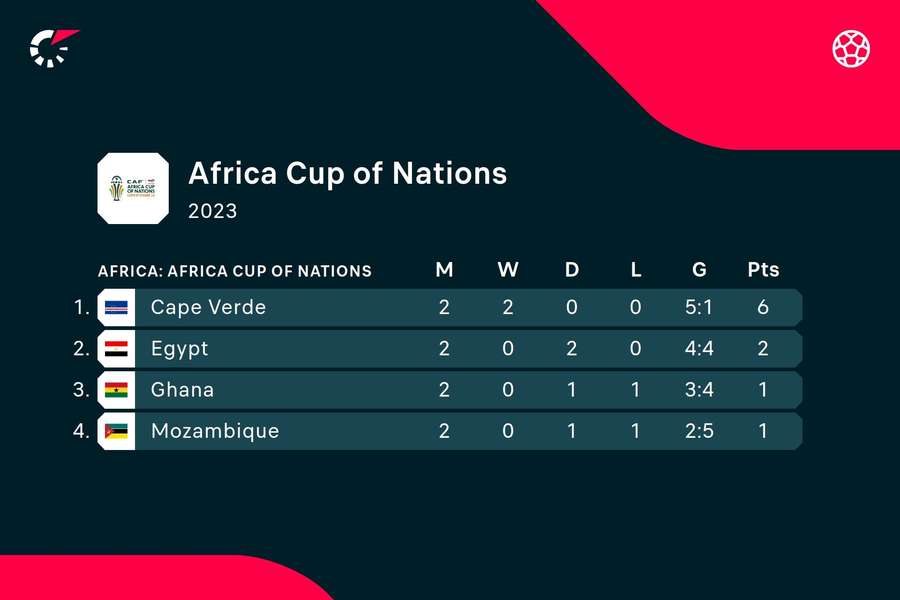Click the football icon in top-right corner
This screenshot has width=900, height=600.
click(851, 47)
